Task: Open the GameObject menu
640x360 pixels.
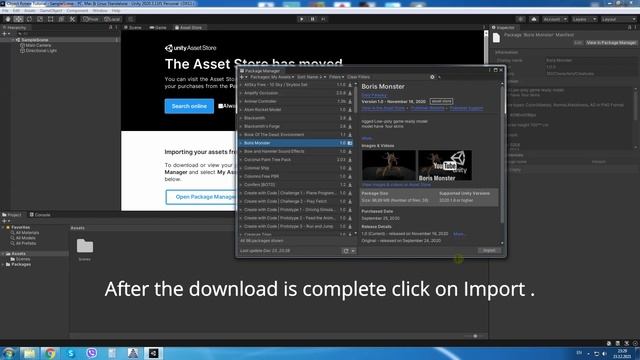Action: tap(51, 11)
